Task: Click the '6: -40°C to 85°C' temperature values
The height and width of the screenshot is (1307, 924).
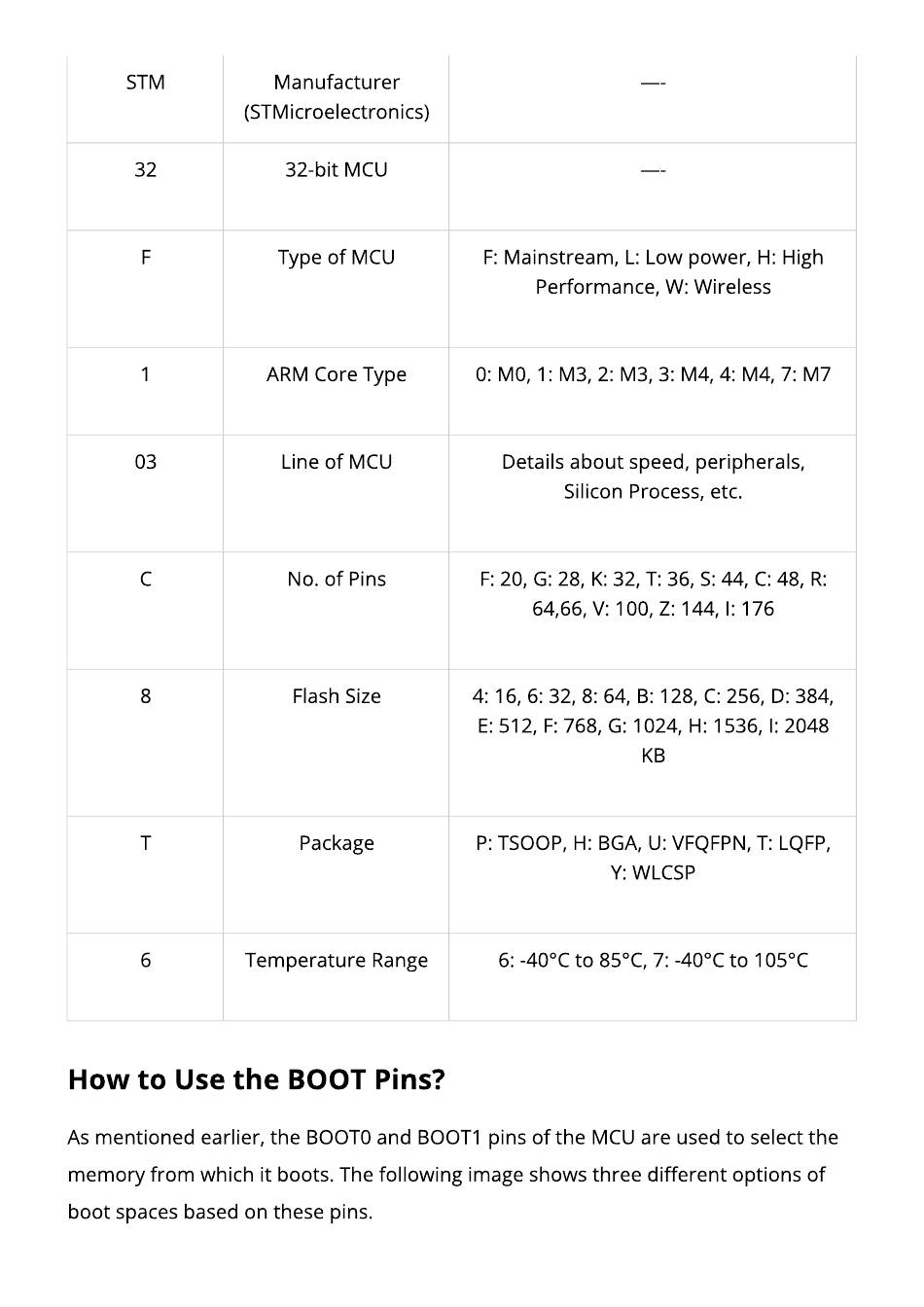Action: point(653,961)
